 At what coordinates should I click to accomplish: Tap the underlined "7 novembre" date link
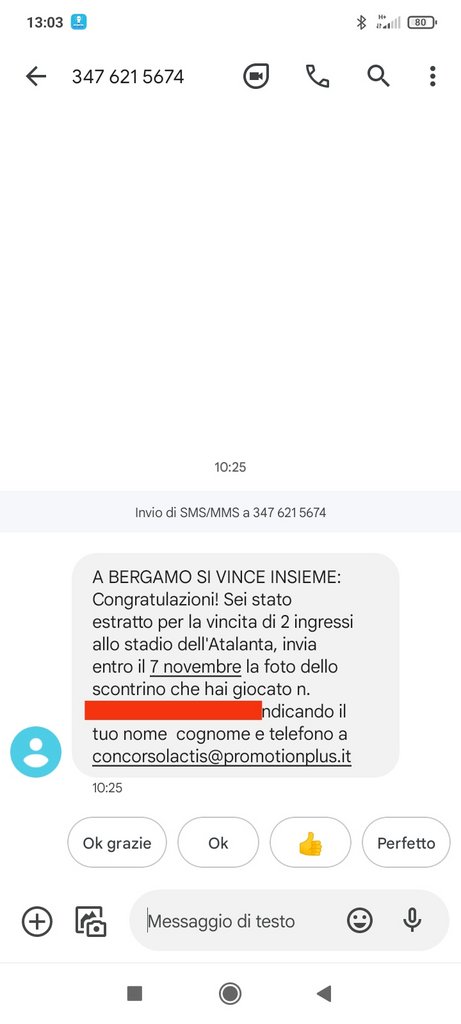click(x=195, y=667)
